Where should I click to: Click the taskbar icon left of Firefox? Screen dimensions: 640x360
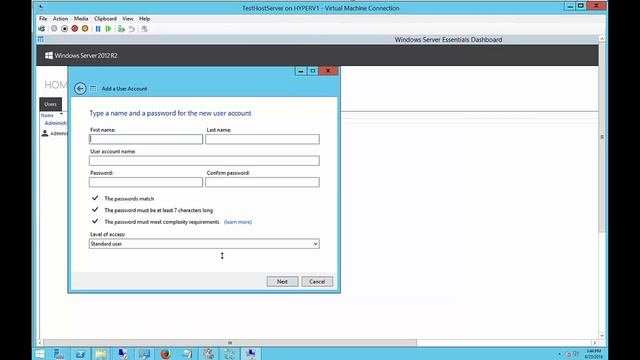tap(144, 354)
